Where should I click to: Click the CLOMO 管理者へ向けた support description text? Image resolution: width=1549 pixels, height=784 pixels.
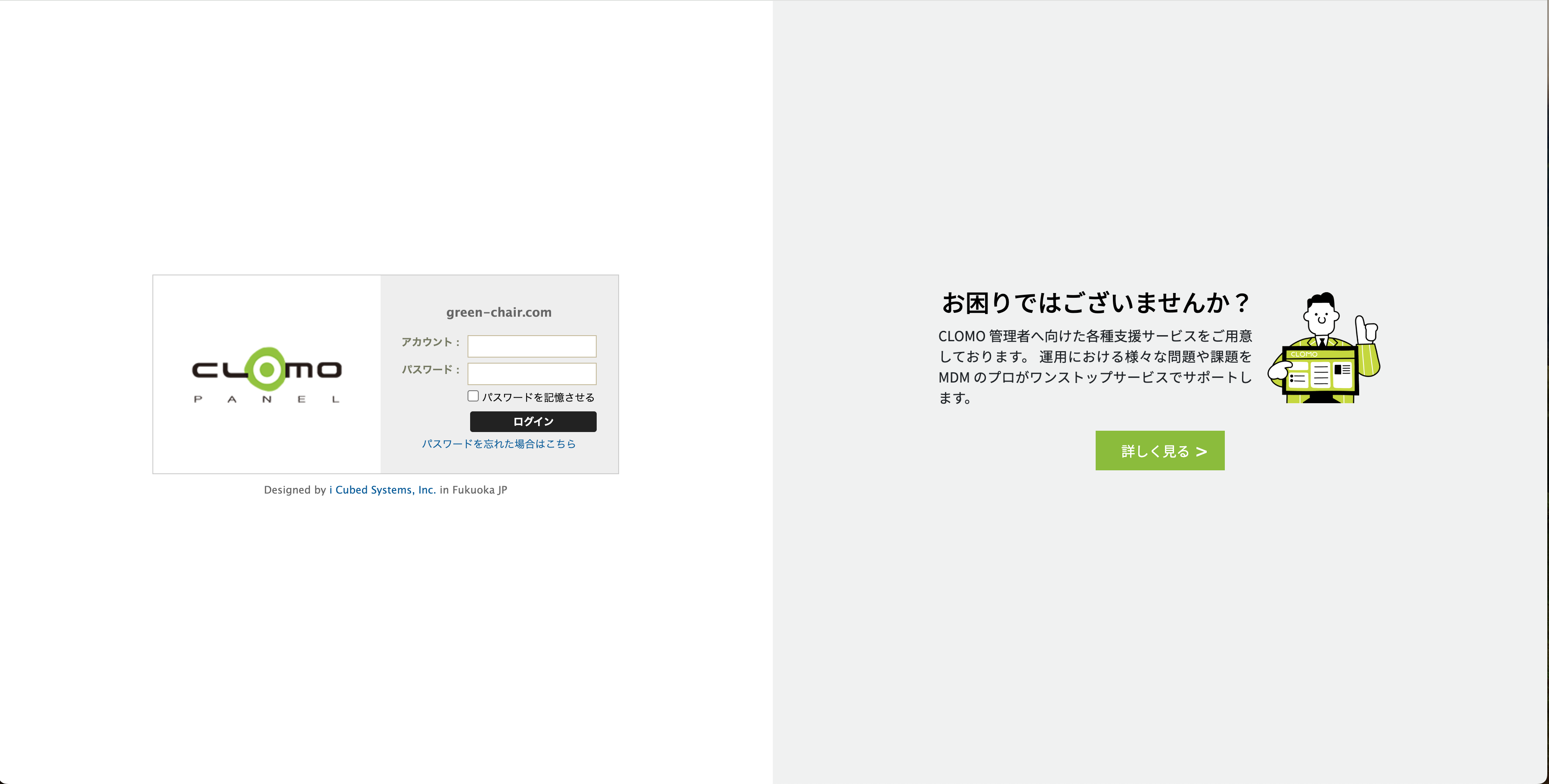click(1095, 367)
